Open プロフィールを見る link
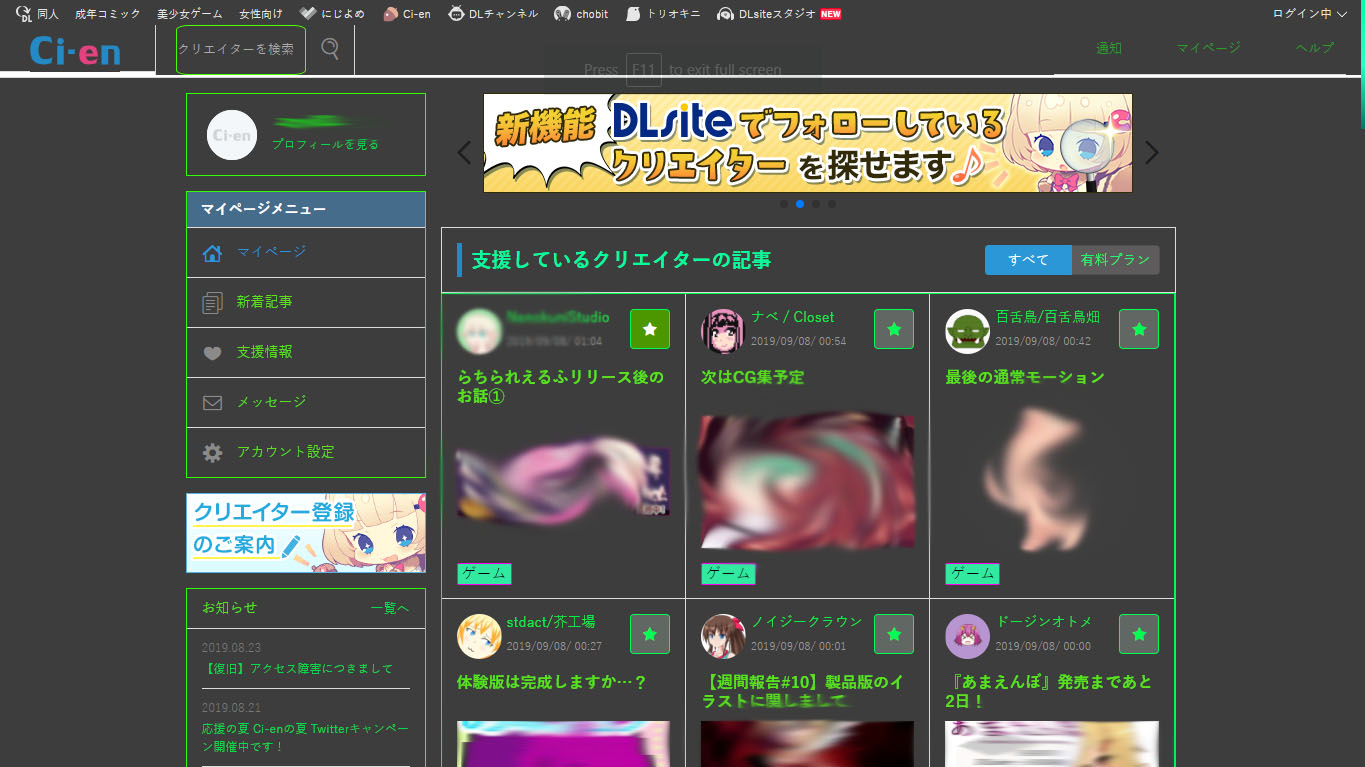Screen dimensions: 1365x767 point(325,144)
